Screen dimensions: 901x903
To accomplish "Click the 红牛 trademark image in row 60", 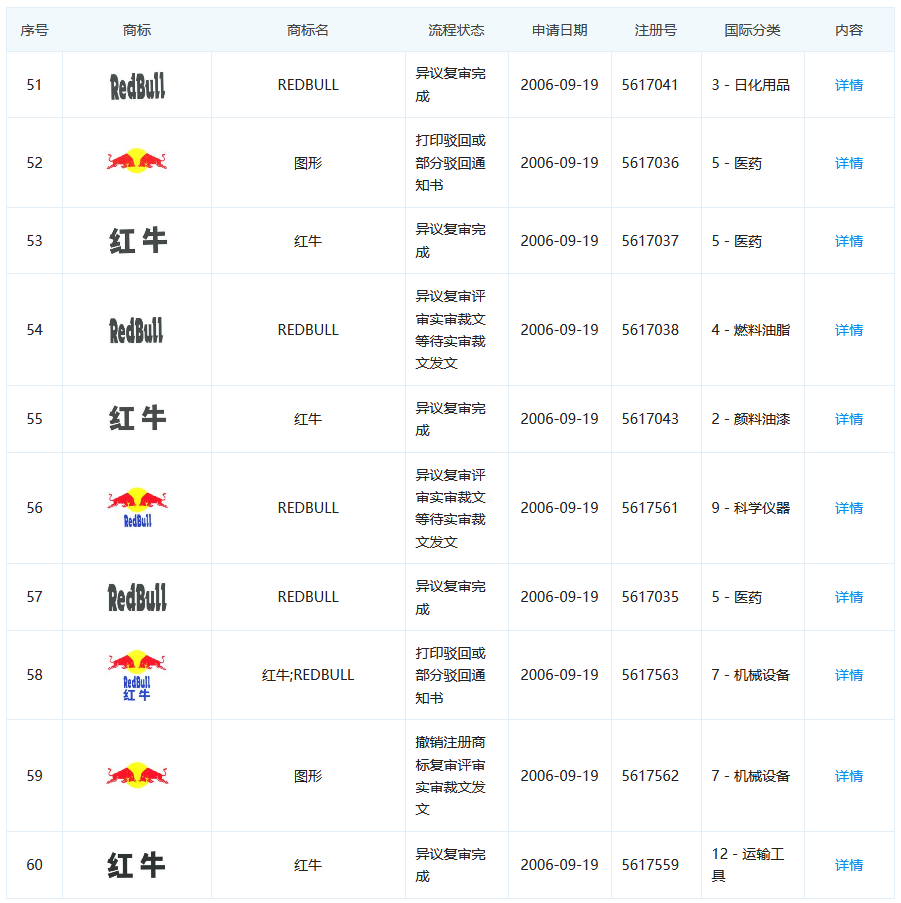I will pyautogui.click(x=136, y=865).
